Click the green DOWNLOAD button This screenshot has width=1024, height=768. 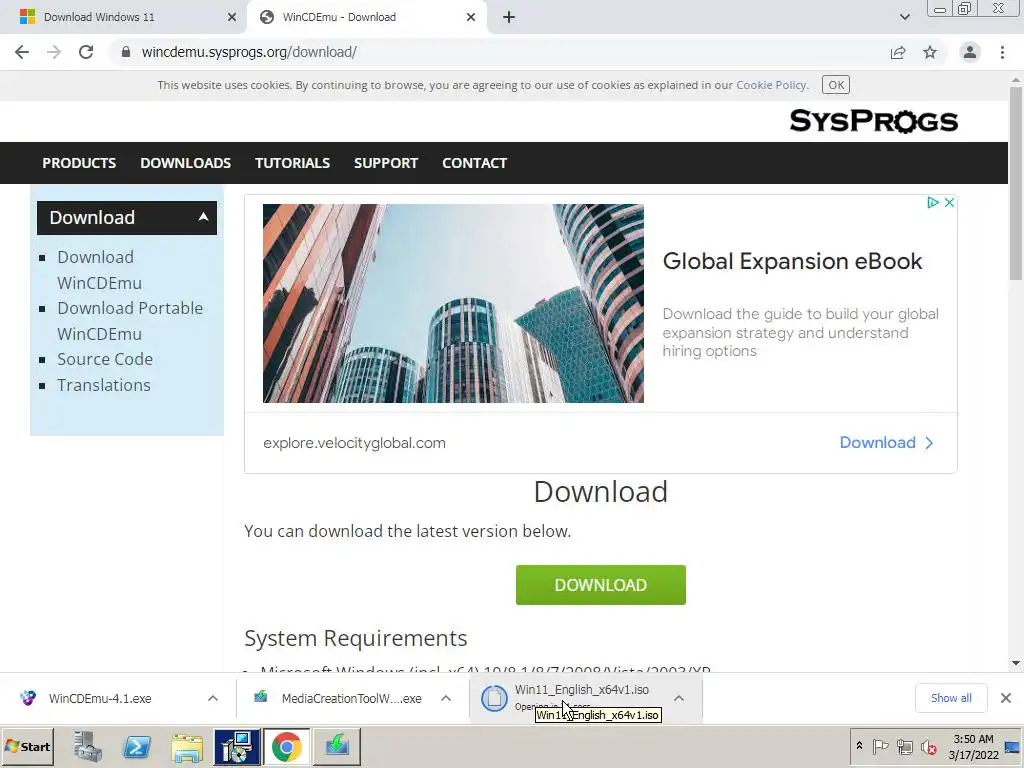click(x=601, y=585)
